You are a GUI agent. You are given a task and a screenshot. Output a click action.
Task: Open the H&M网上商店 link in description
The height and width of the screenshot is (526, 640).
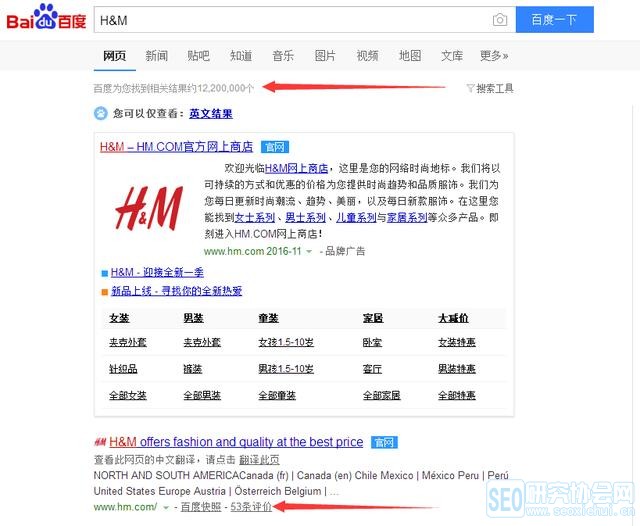(296, 168)
